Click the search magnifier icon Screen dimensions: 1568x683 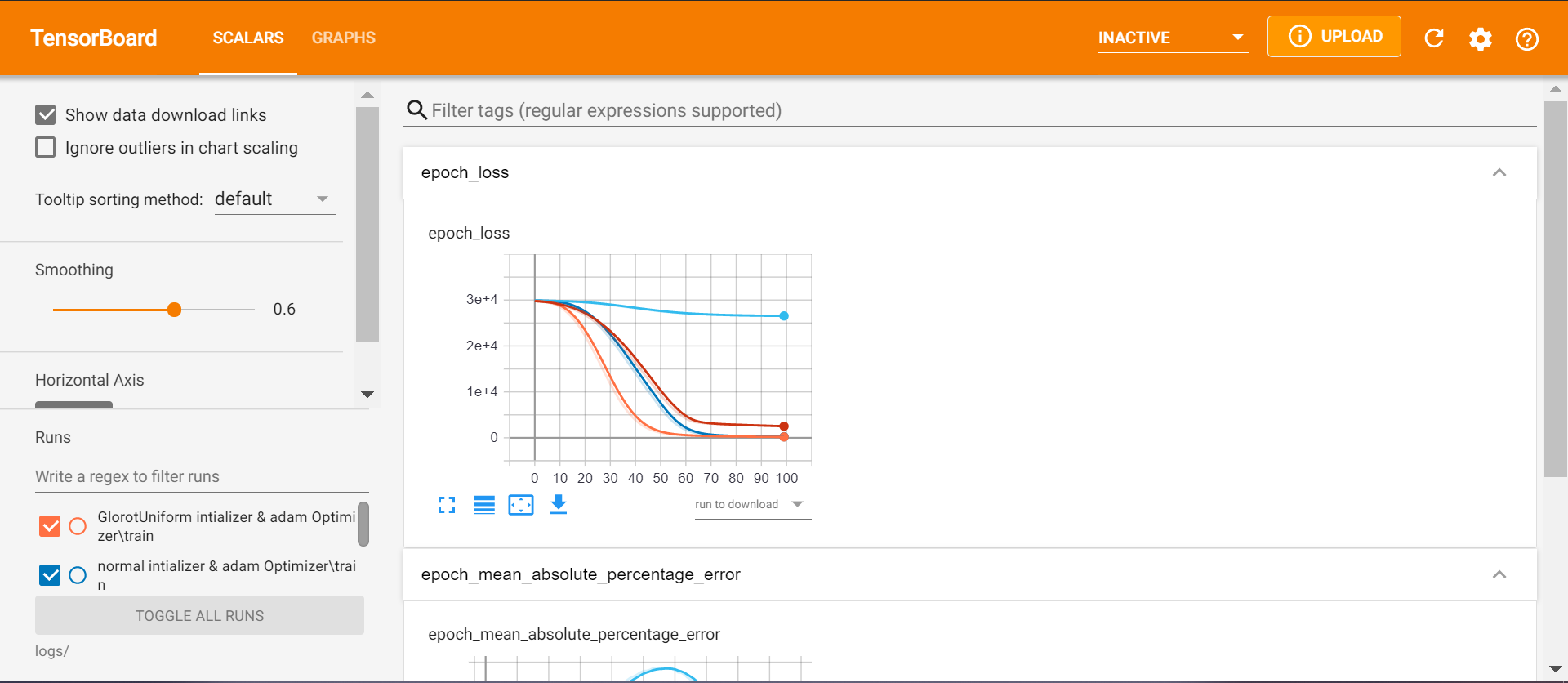pos(416,110)
